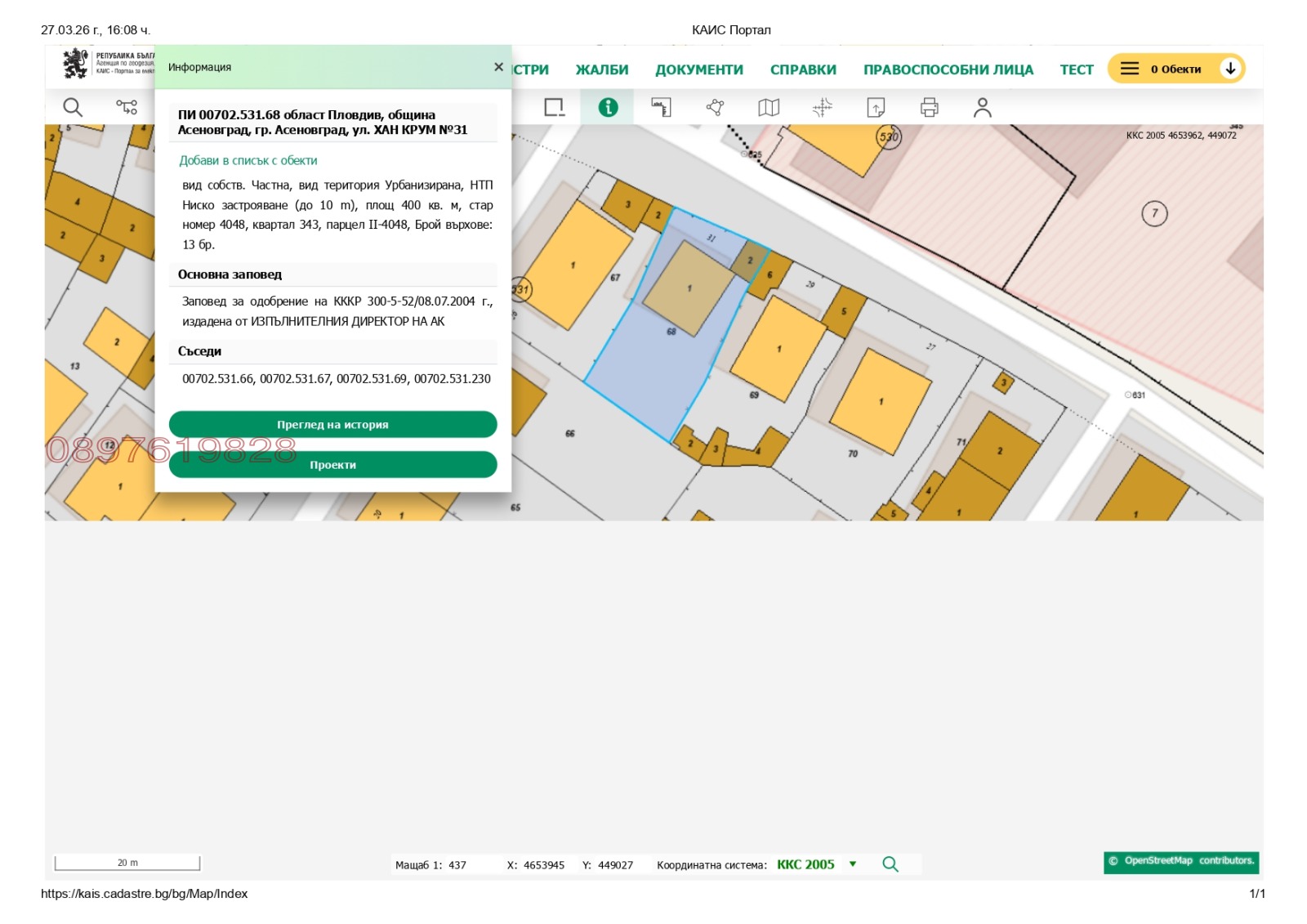Print the map with printer icon
This screenshot has height=924, width=1307.
click(x=929, y=107)
